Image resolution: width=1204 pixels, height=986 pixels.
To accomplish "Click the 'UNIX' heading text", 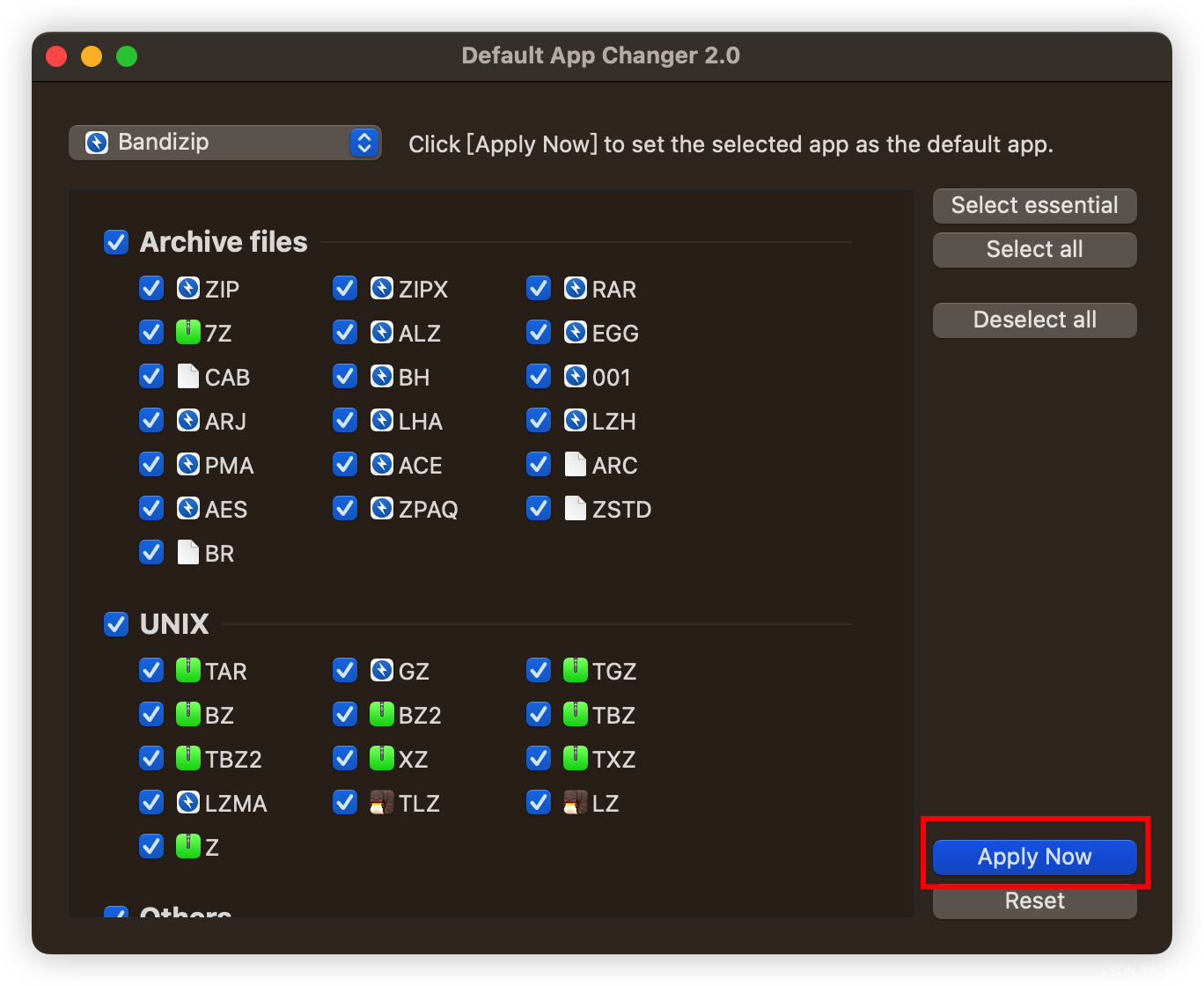I will coord(174,624).
